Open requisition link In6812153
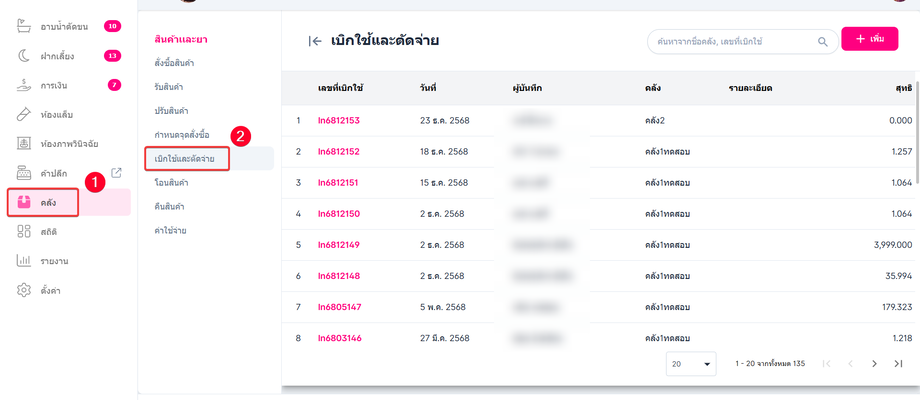This screenshot has width=920, height=400. coord(339,121)
